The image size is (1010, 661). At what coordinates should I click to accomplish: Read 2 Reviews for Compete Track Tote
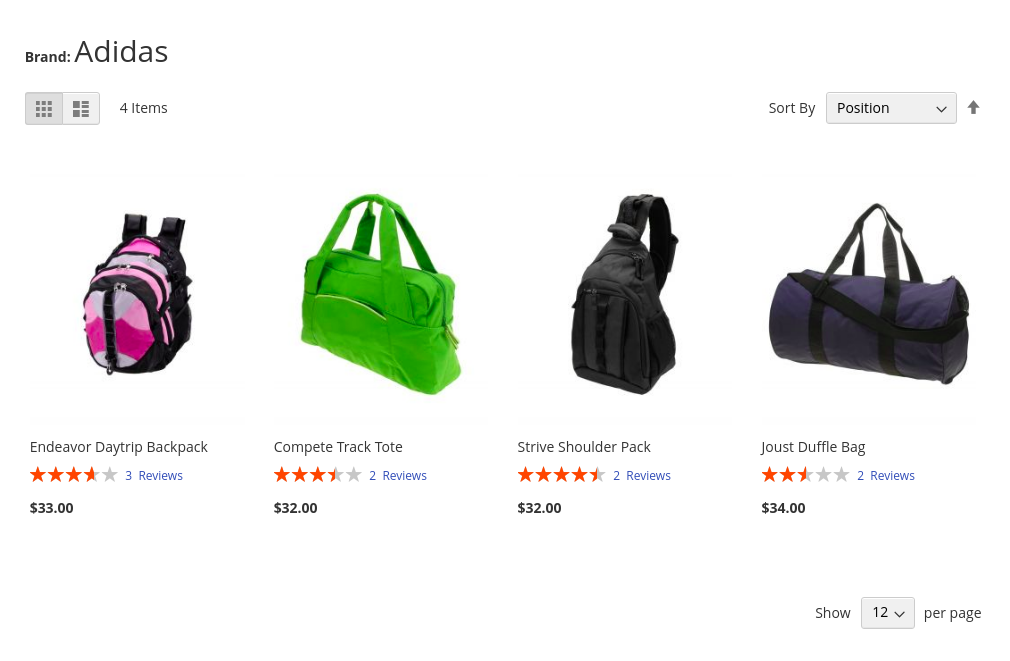(x=398, y=475)
